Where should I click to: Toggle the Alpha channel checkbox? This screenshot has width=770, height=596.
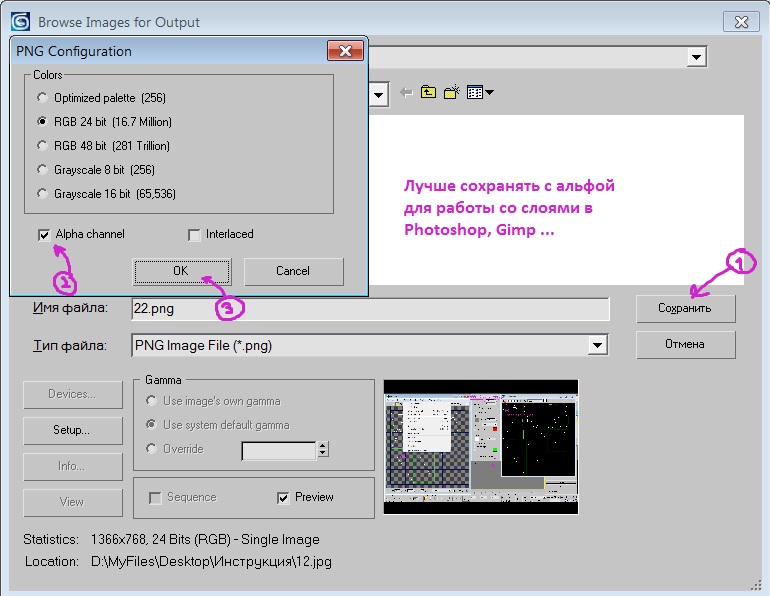pyautogui.click(x=44, y=234)
